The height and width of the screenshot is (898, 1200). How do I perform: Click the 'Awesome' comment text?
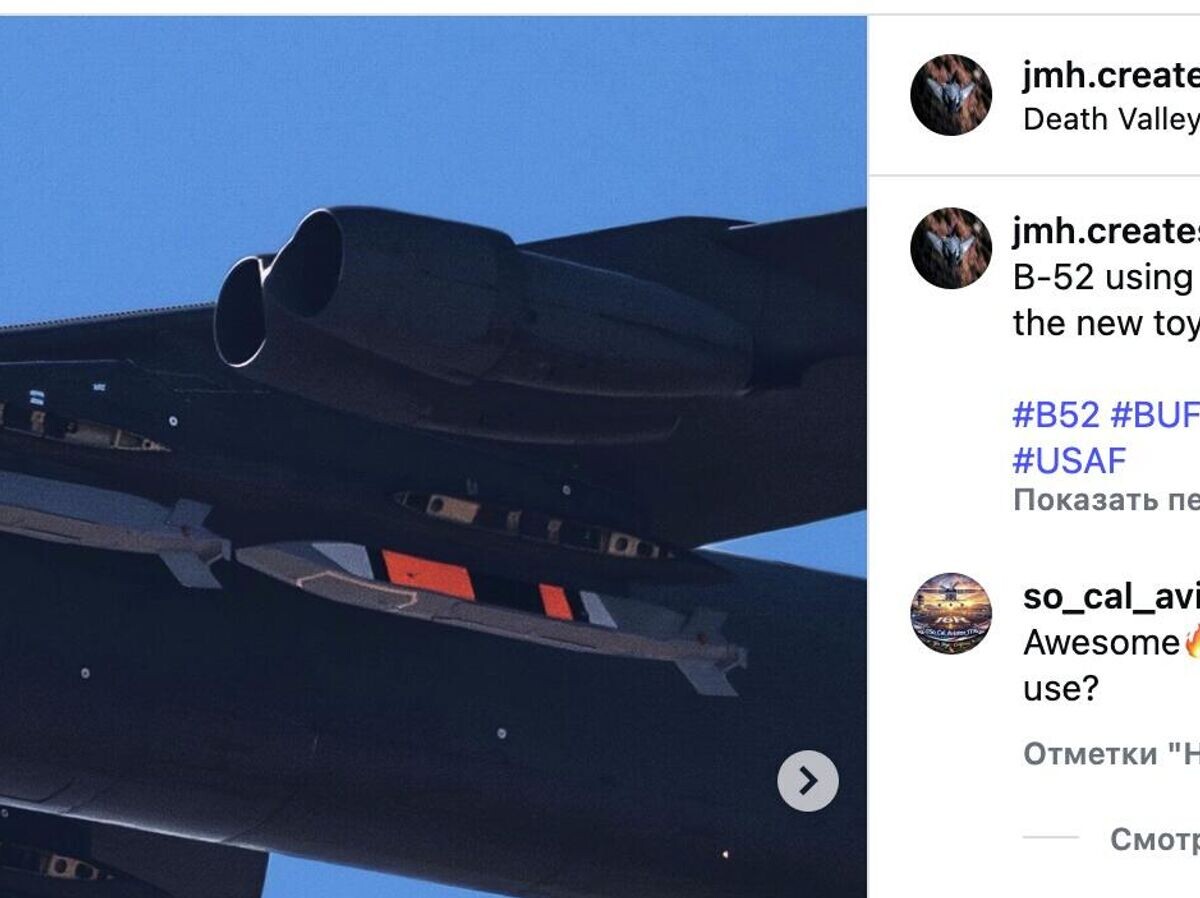click(1102, 642)
